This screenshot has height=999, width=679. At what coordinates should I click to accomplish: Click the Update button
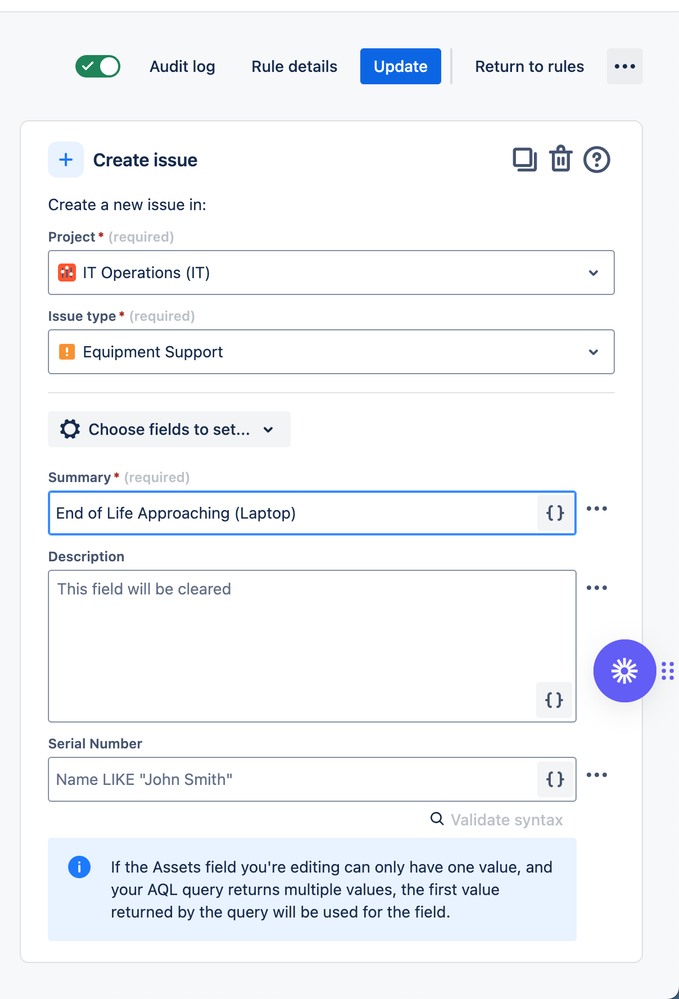pyautogui.click(x=401, y=66)
